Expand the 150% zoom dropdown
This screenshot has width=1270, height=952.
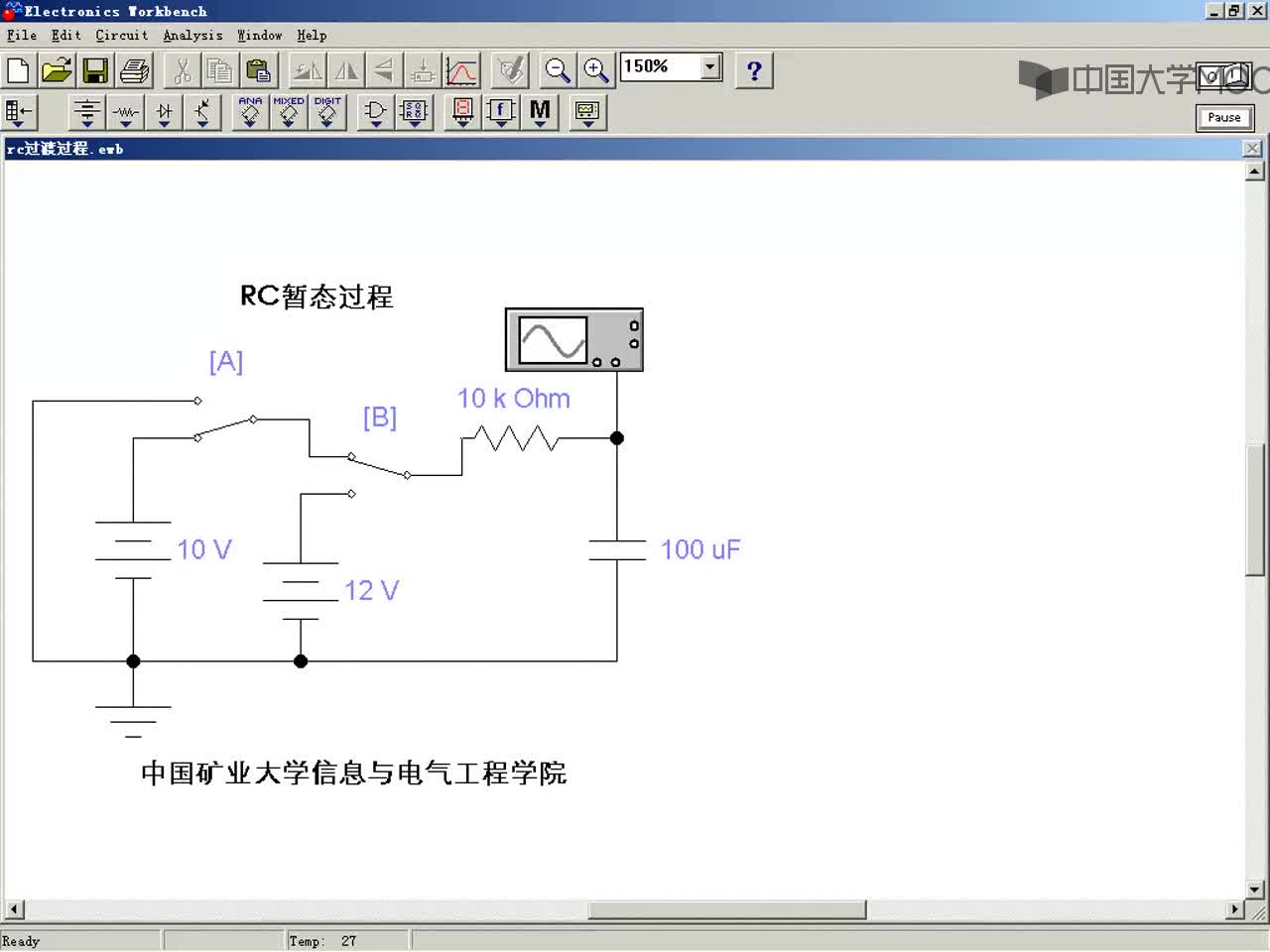(710, 67)
